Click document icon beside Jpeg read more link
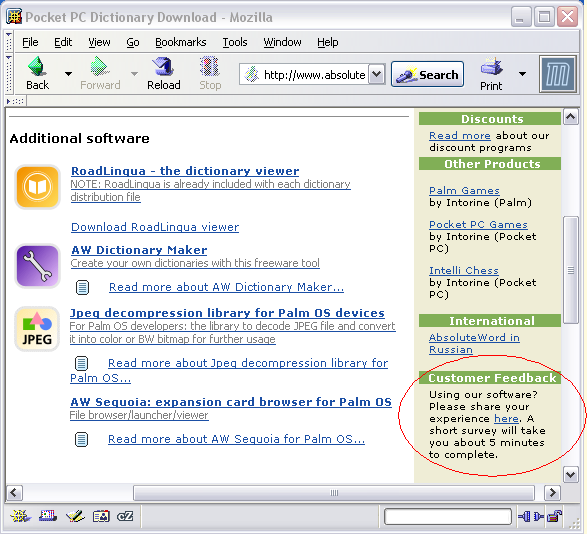 click(x=82, y=363)
